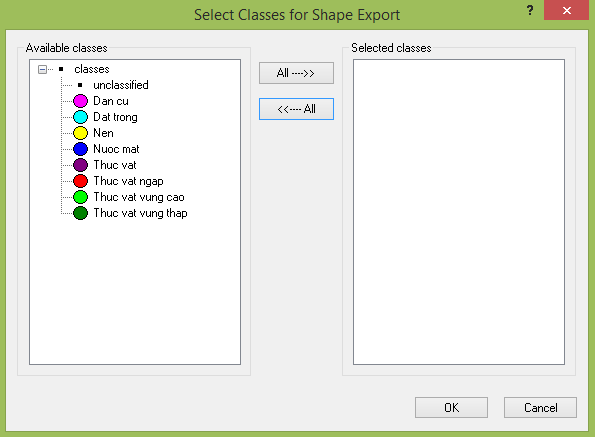Viewport: 595px width, 437px height.
Task: Click the purple Thuc vat class icon
Action: pos(80,165)
